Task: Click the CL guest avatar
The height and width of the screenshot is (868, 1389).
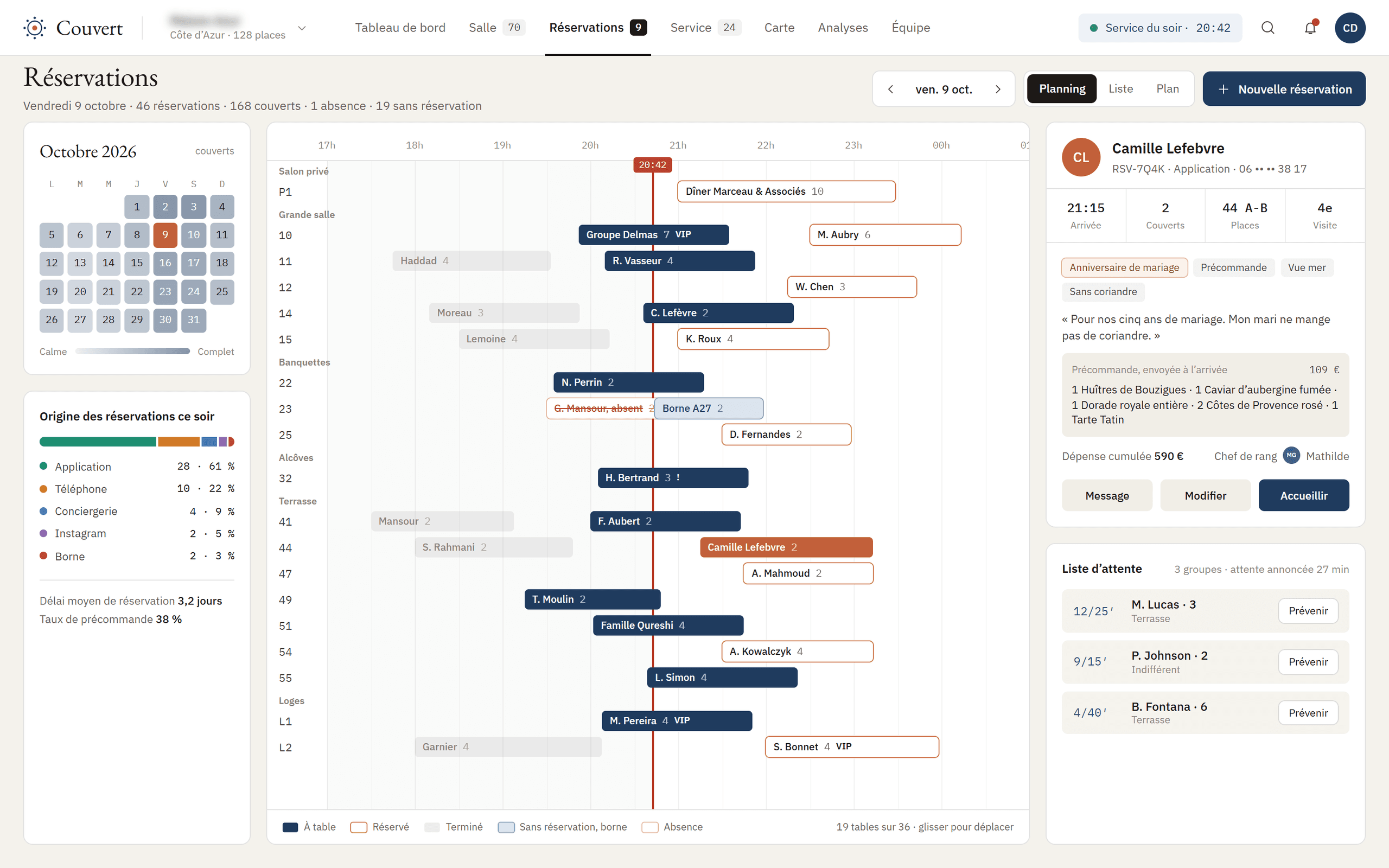Action: pyautogui.click(x=1081, y=157)
